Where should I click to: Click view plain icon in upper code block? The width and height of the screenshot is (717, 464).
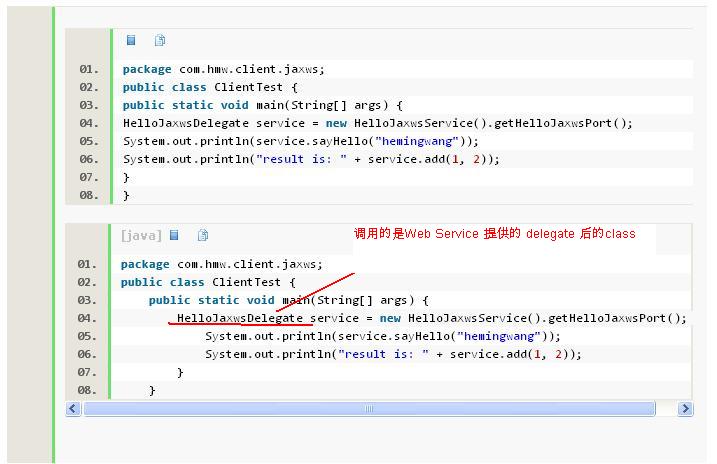click(131, 40)
